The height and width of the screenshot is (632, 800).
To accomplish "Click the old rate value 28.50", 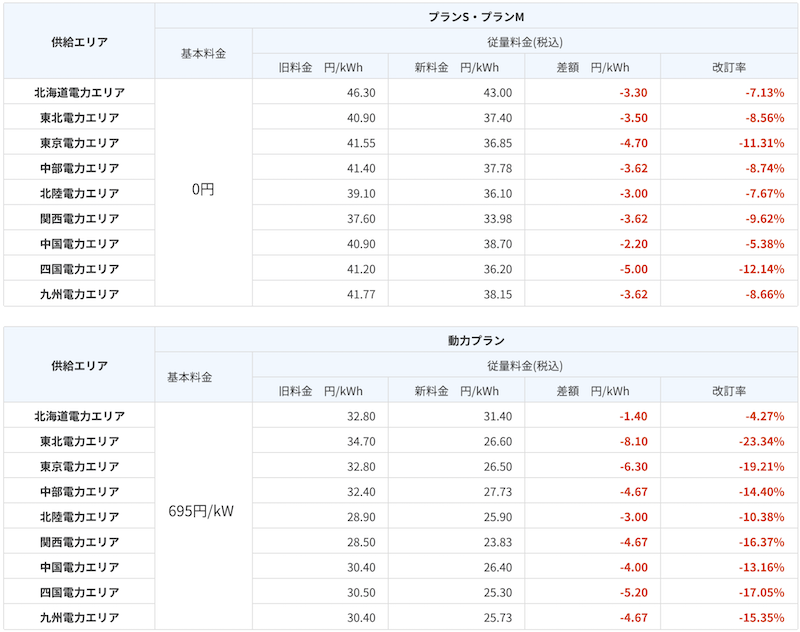I will [x=361, y=543].
